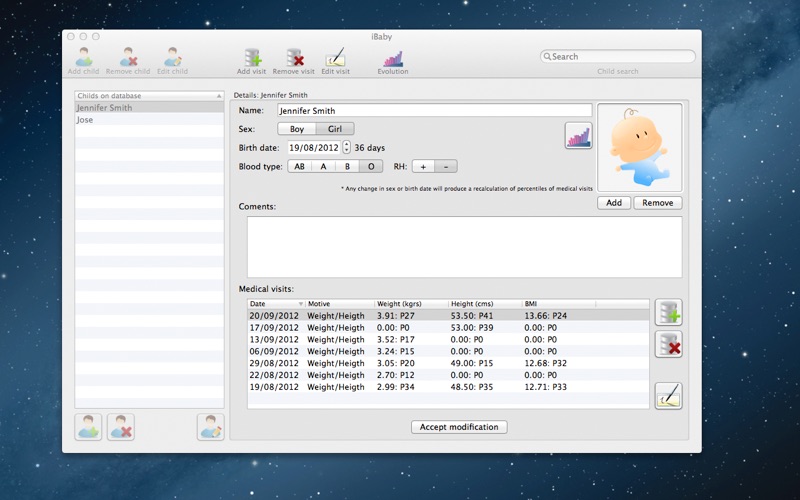This screenshot has height=500, width=800.
Task: Choose the RH plus option
Action: pos(423,166)
